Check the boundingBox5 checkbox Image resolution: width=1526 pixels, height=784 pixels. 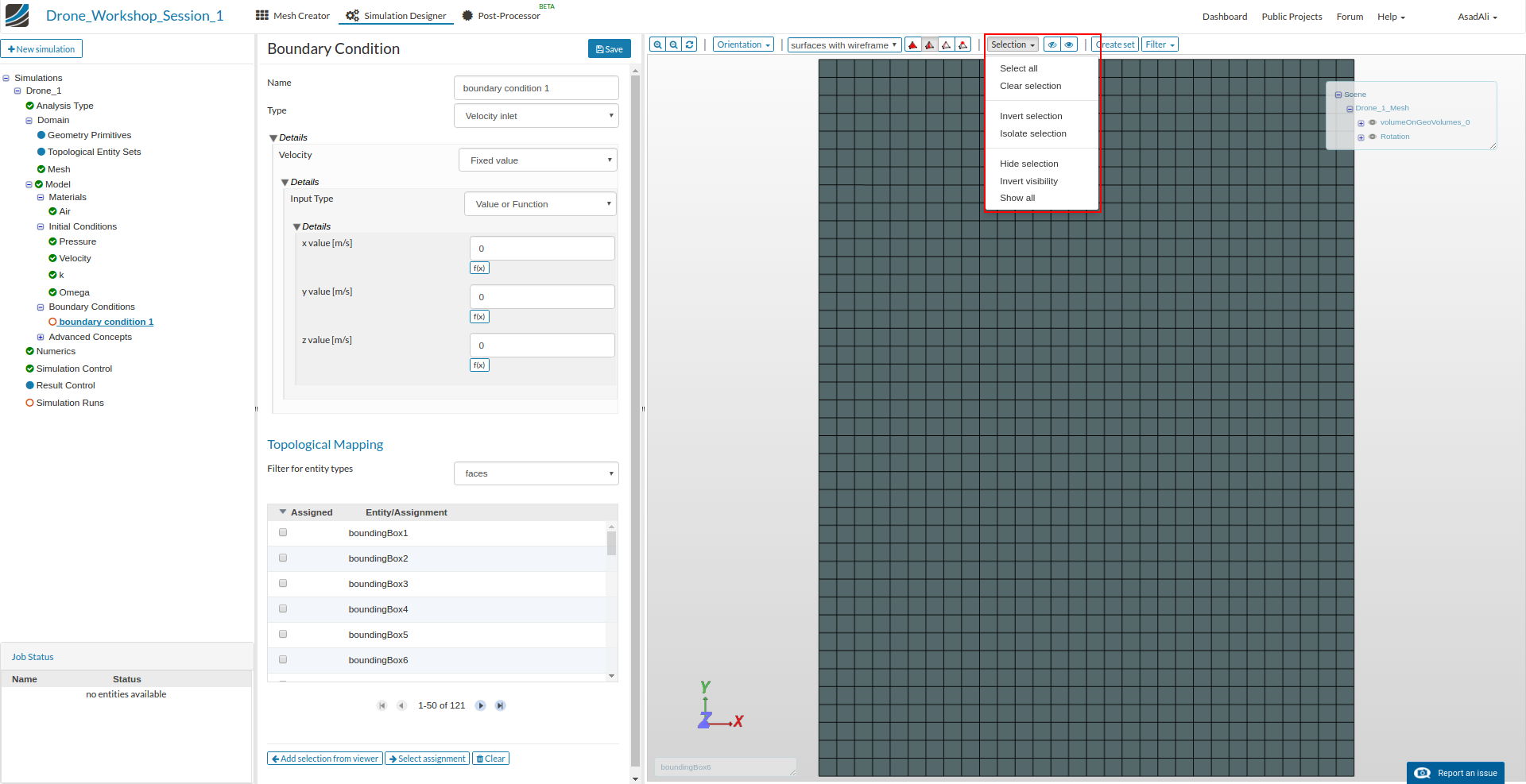(283, 635)
